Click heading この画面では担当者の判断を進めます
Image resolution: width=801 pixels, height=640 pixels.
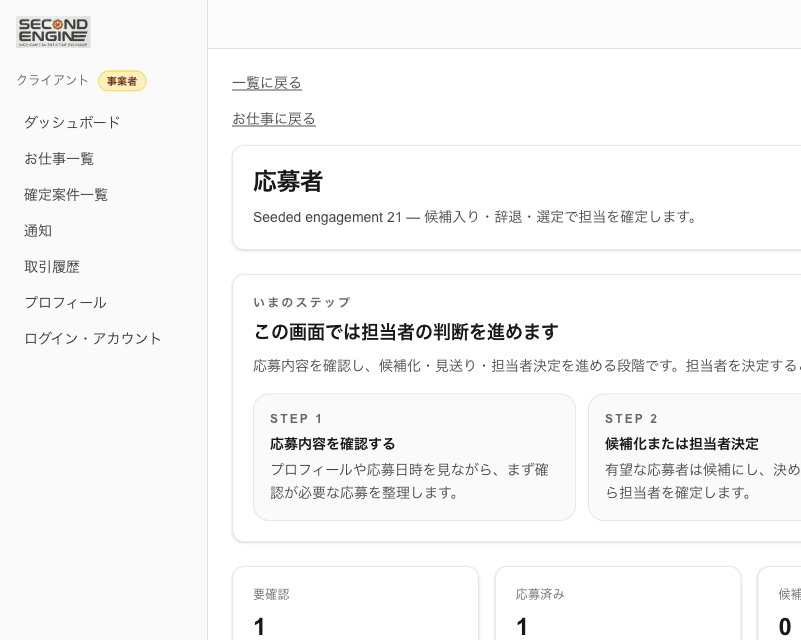(x=406, y=332)
